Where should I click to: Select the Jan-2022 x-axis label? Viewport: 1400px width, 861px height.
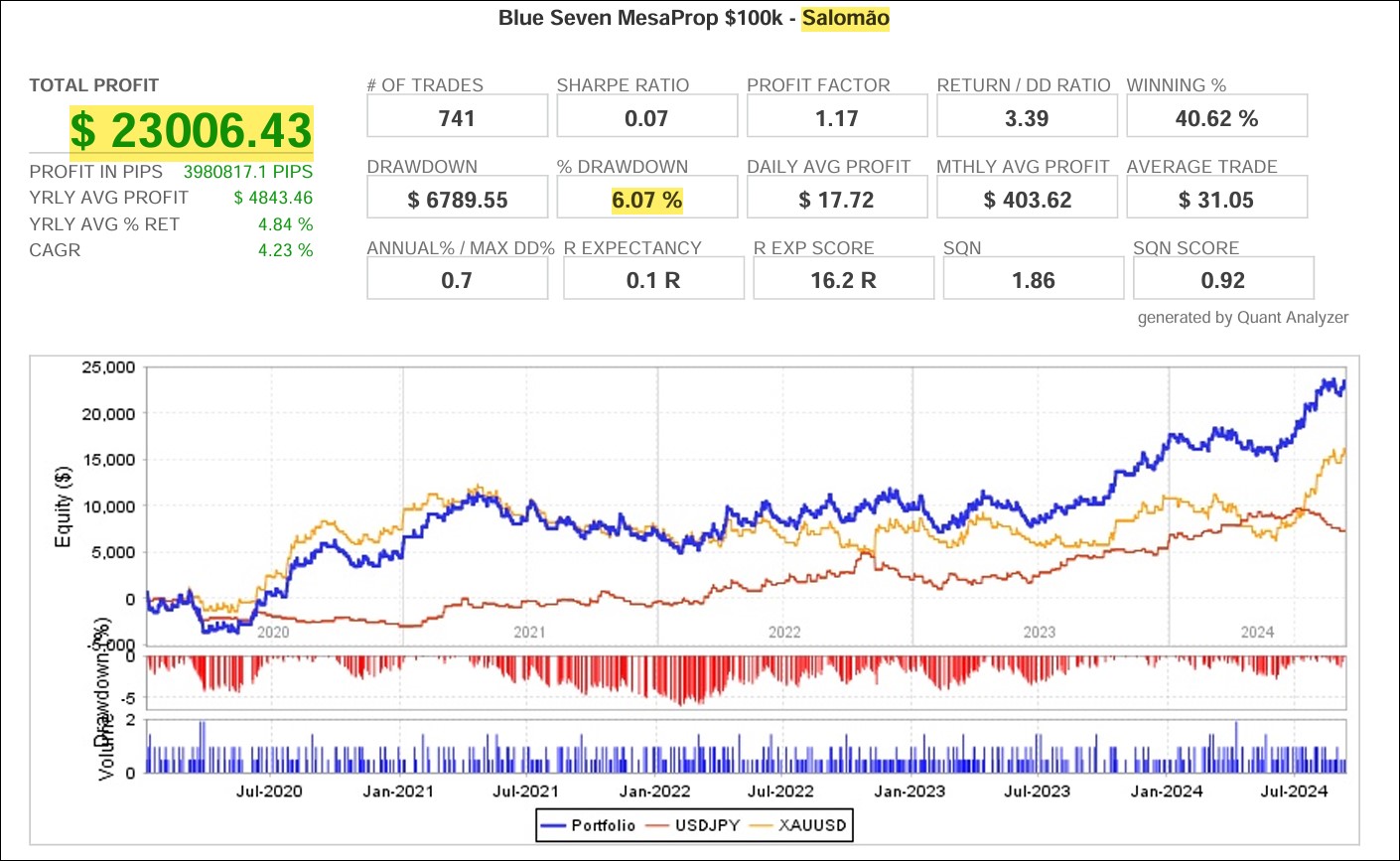point(654,791)
